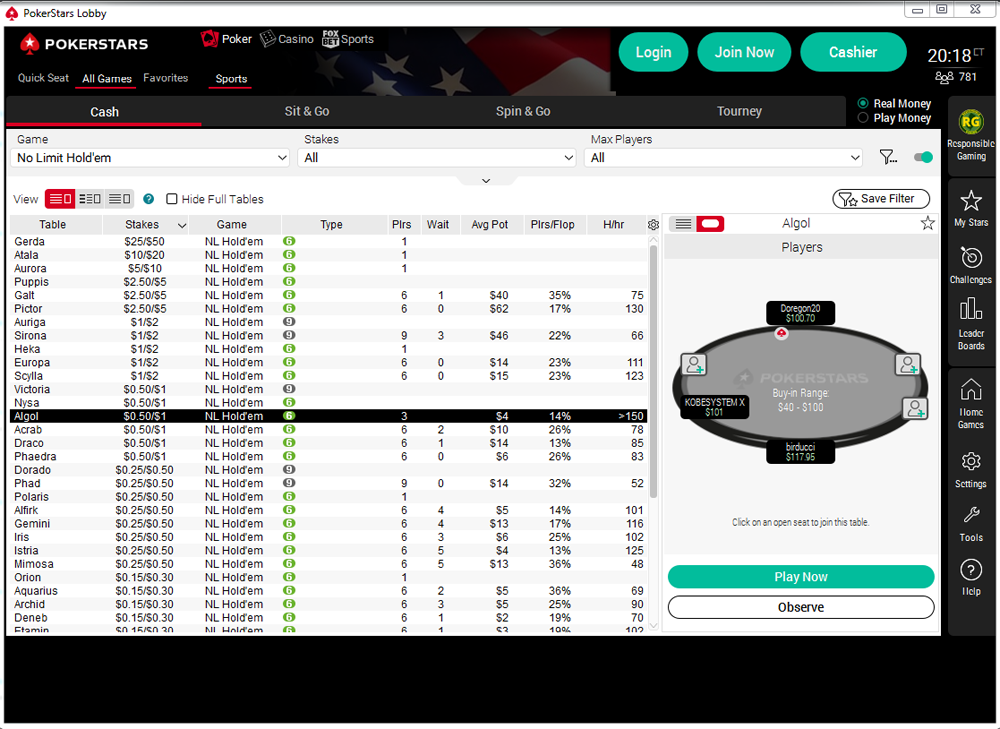
Task: Open table column settings gear icon
Action: coord(653,225)
